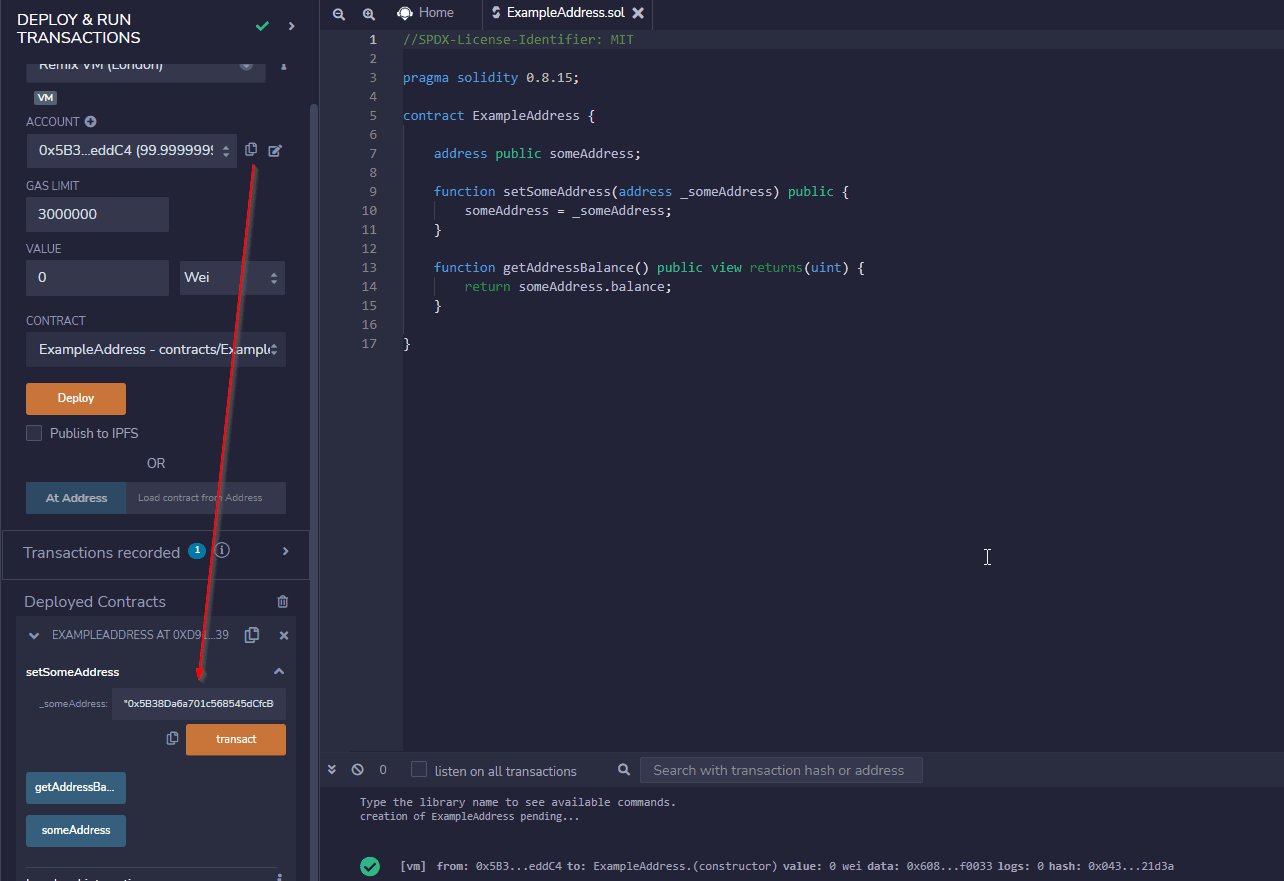This screenshot has width=1284, height=881.
Task: Click the pending transactions count 0
Action: (383, 770)
